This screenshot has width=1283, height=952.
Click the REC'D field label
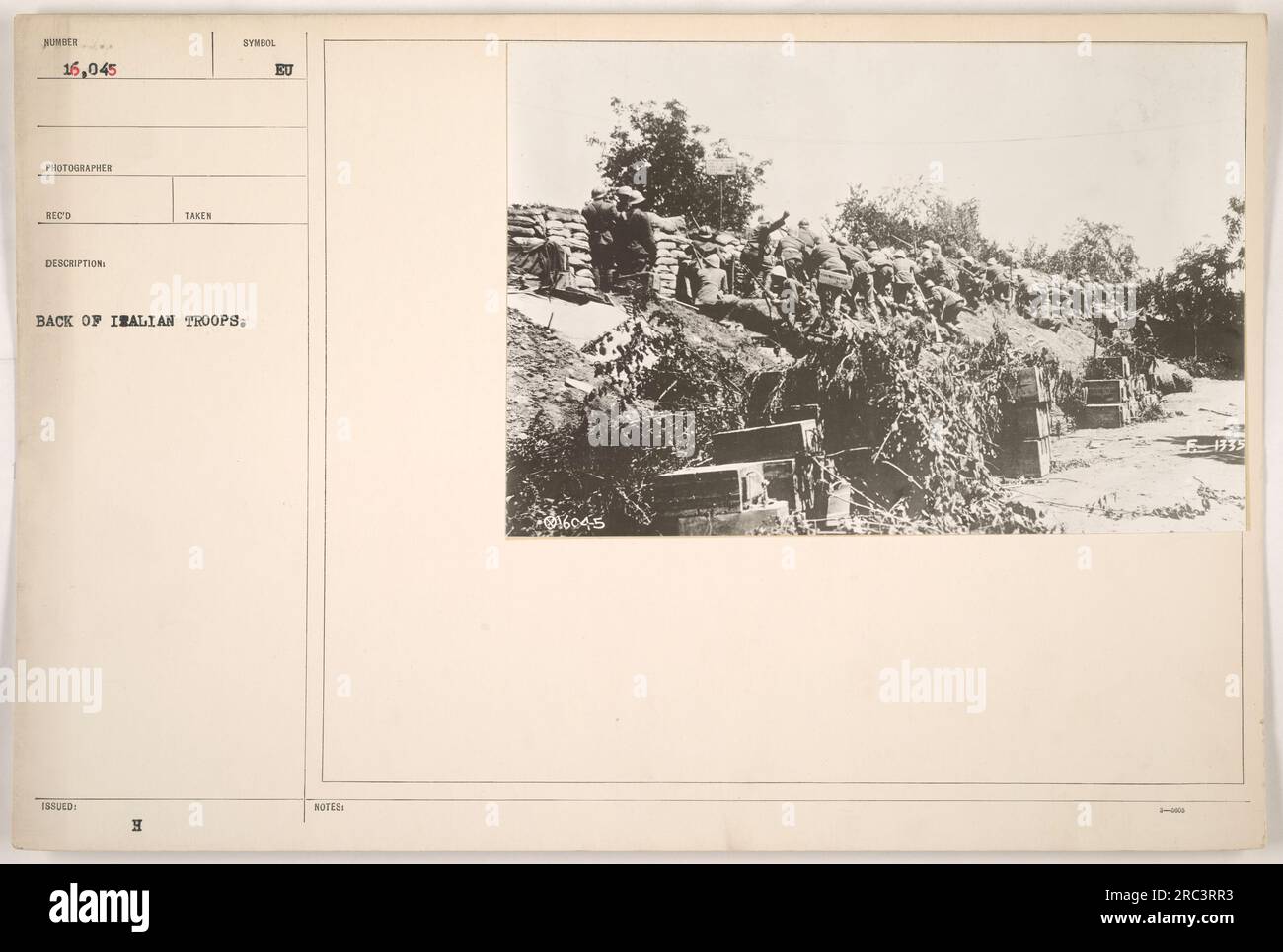pos(58,215)
